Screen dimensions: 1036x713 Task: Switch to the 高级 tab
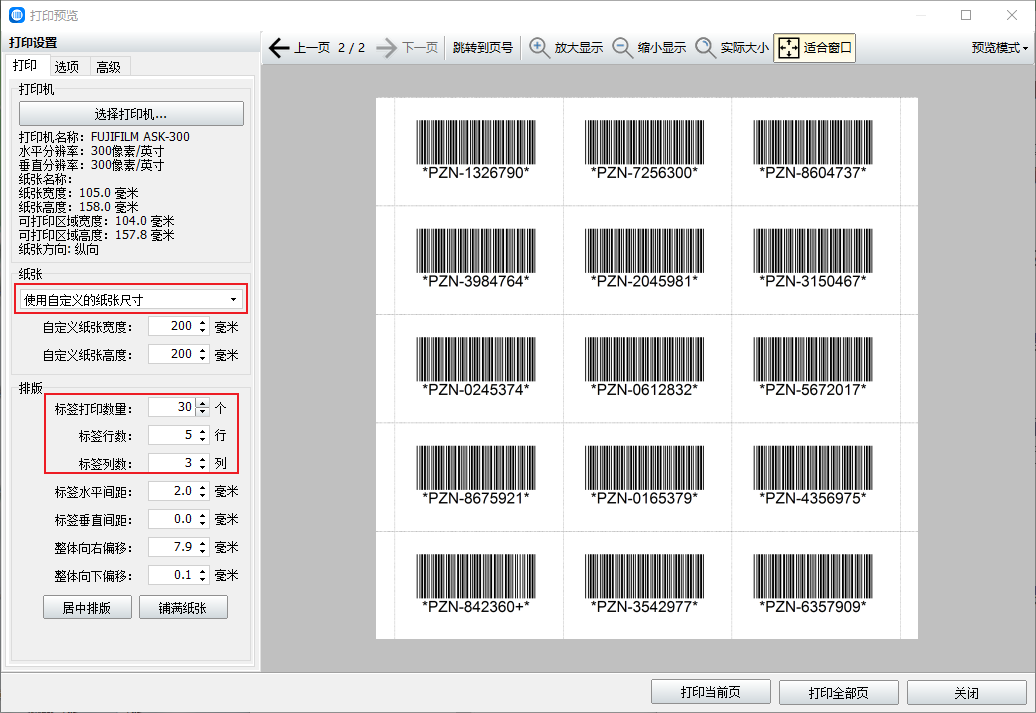tap(108, 67)
